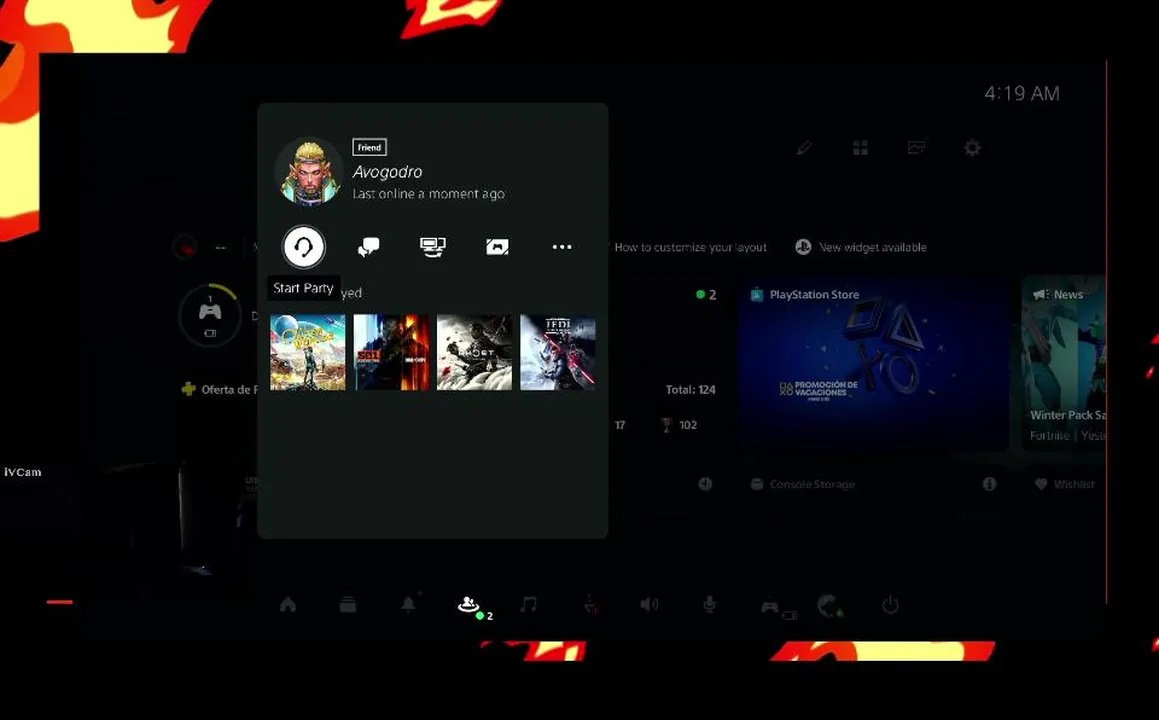The width and height of the screenshot is (1159, 720).
Task: Open the red-marked icon beside Music
Action: 589,605
